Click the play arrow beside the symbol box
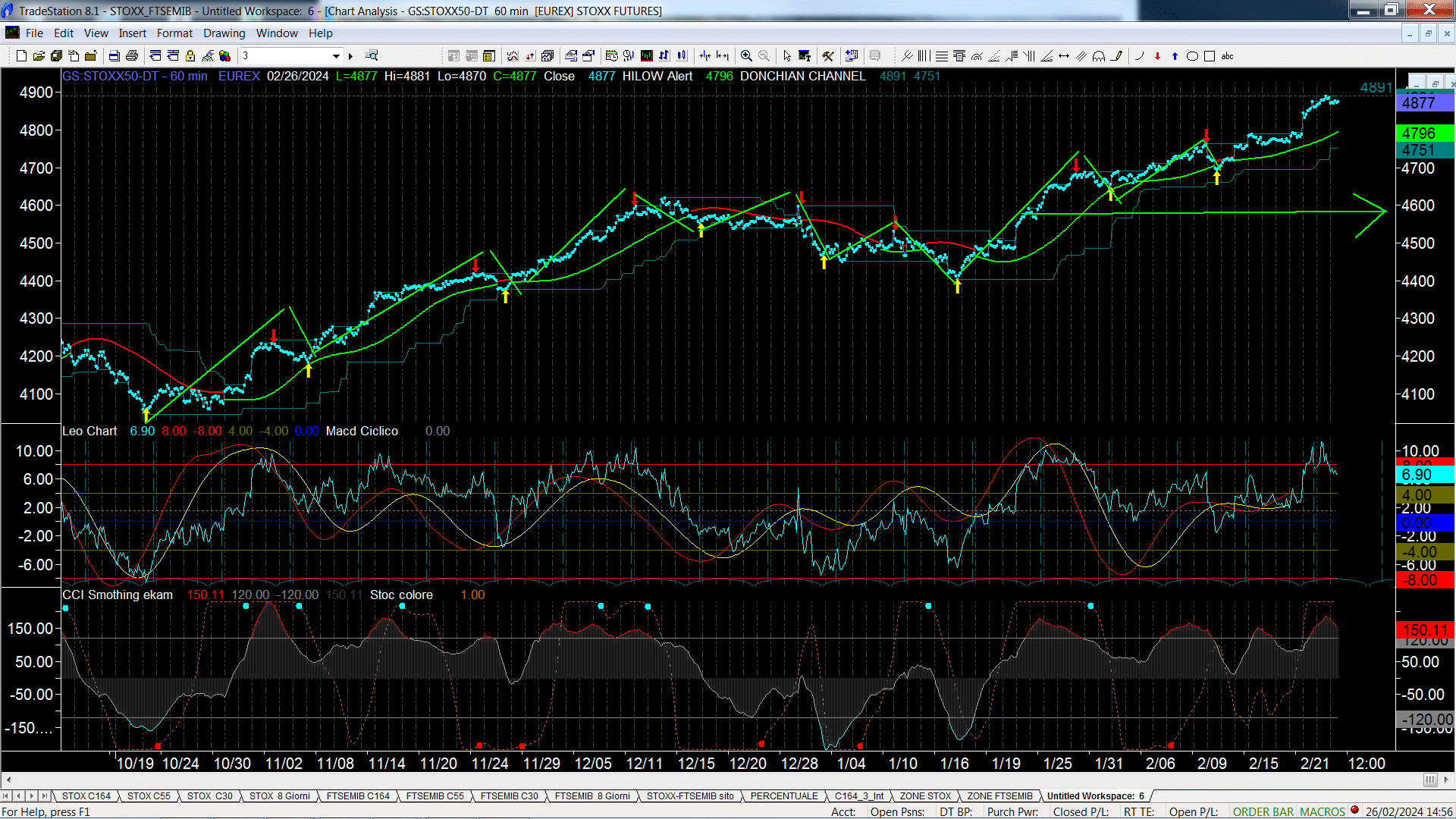 point(350,56)
